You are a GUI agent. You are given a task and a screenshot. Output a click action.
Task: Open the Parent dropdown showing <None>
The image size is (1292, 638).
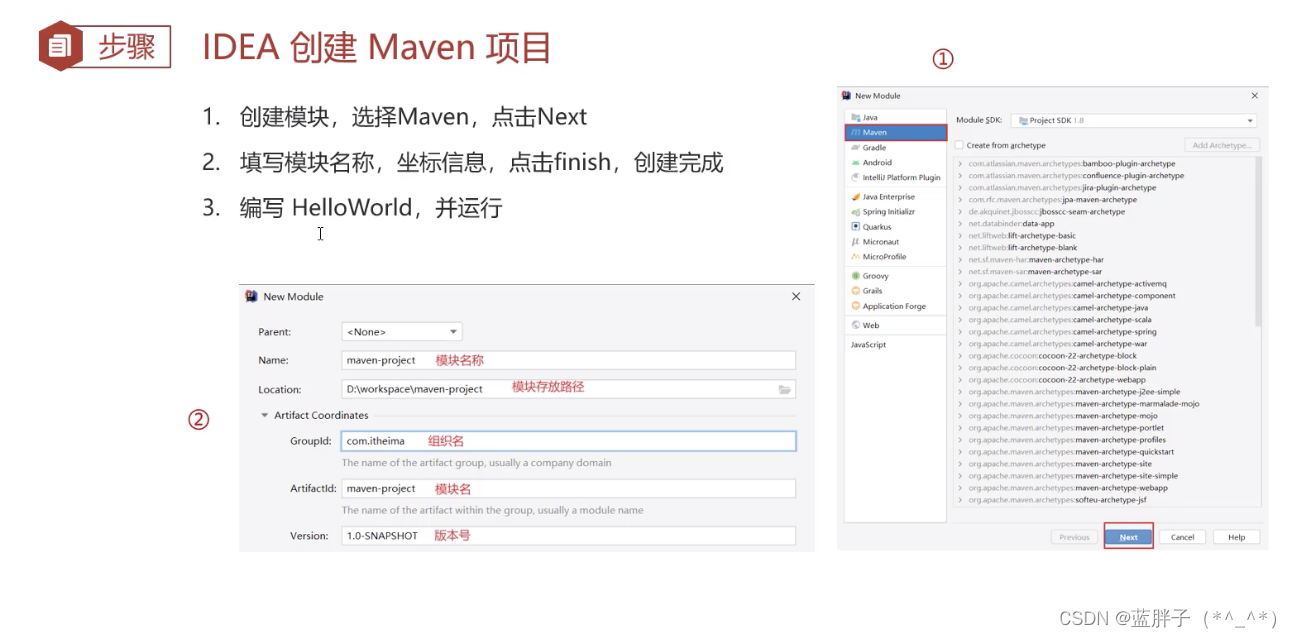tap(401, 331)
